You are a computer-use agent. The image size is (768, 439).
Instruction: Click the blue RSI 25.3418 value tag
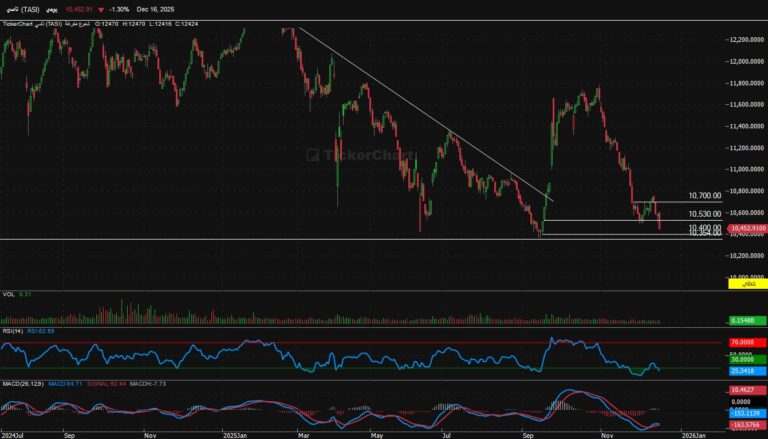(740, 369)
